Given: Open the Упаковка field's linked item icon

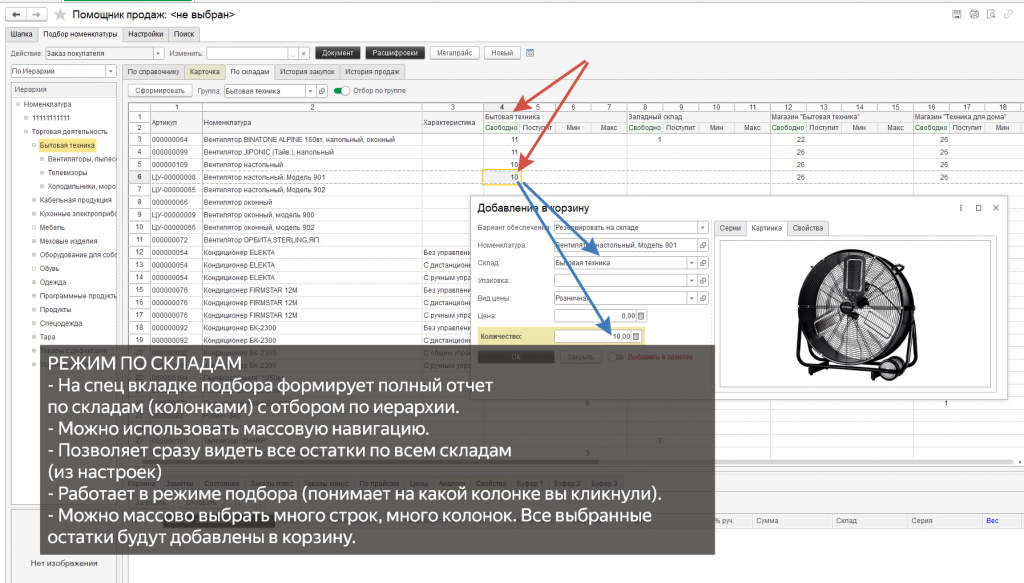Looking at the screenshot, I should [x=703, y=281].
